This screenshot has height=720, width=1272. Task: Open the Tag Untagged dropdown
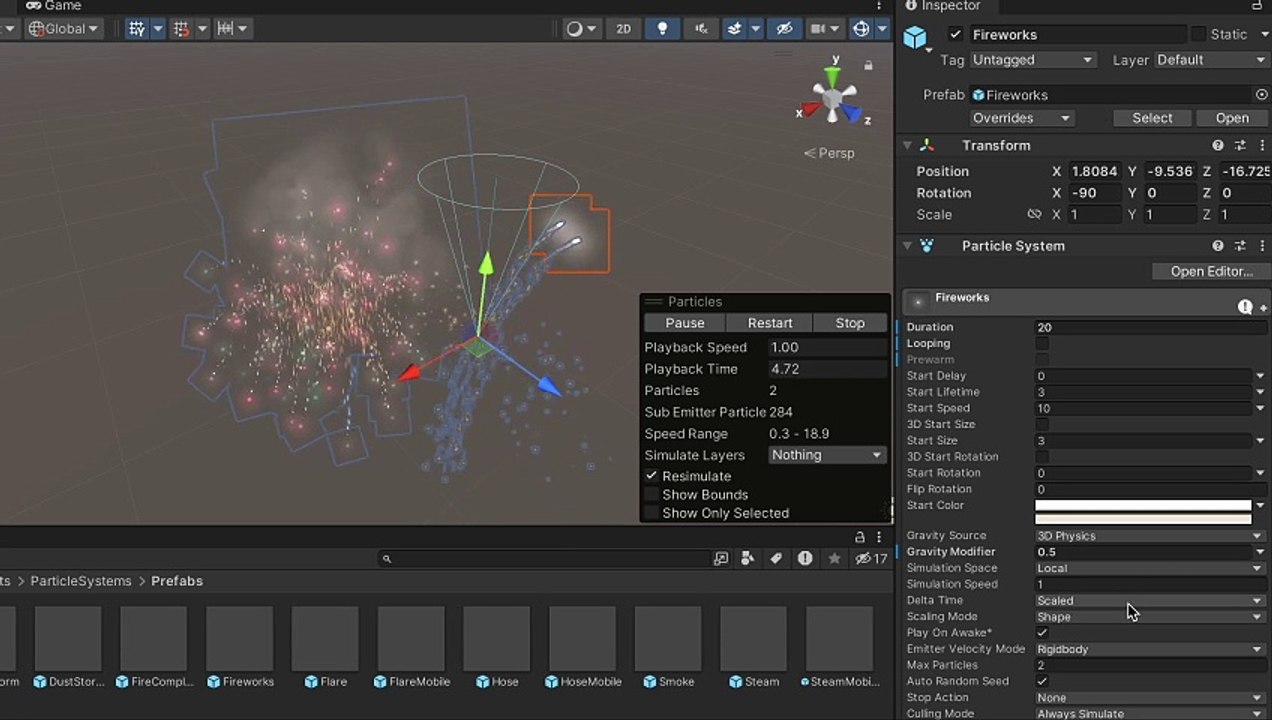click(1033, 60)
